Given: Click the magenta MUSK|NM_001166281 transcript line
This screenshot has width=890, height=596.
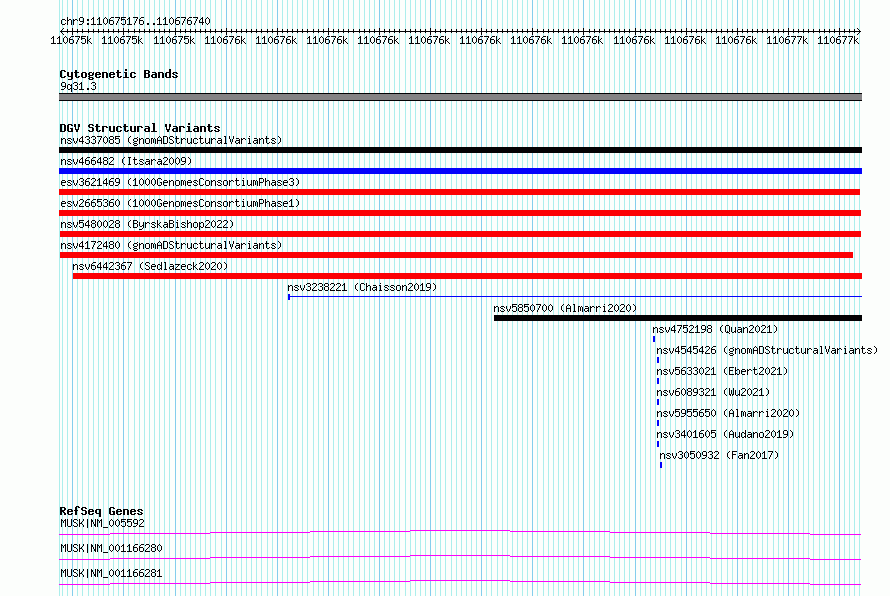Looking at the screenshot, I should pos(460,582).
